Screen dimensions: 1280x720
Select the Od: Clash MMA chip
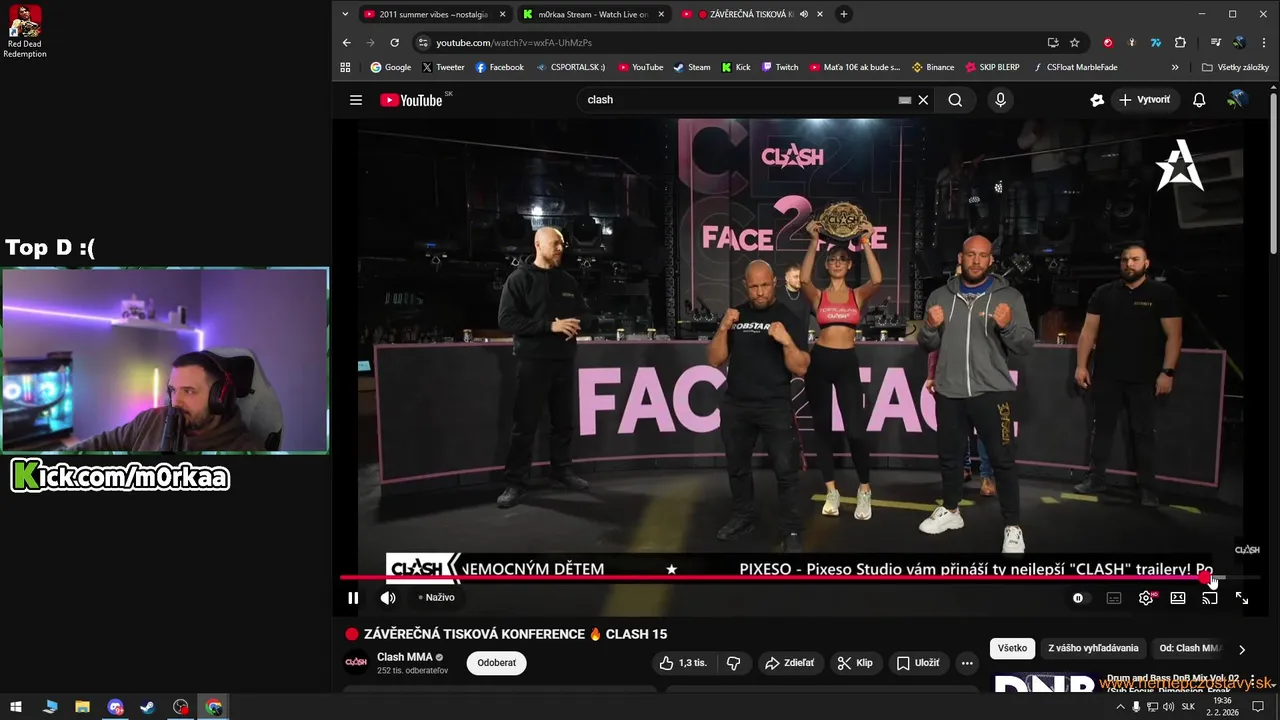pyautogui.click(x=1190, y=648)
